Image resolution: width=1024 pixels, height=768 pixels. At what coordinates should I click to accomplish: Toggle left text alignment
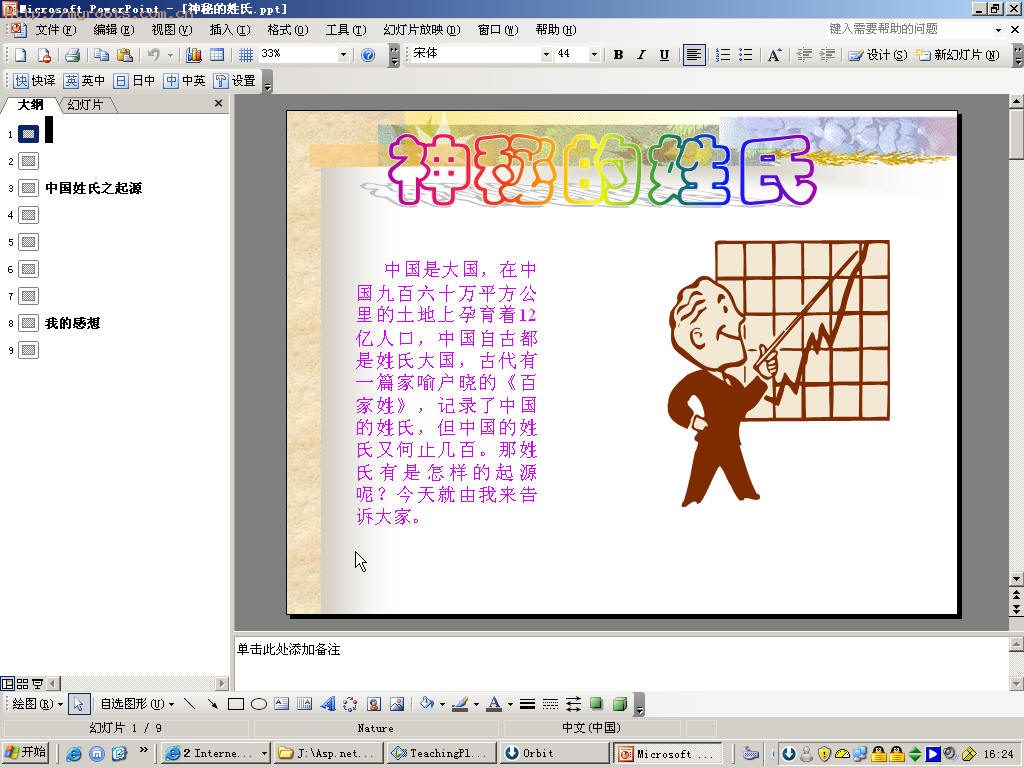(x=694, y=55)
